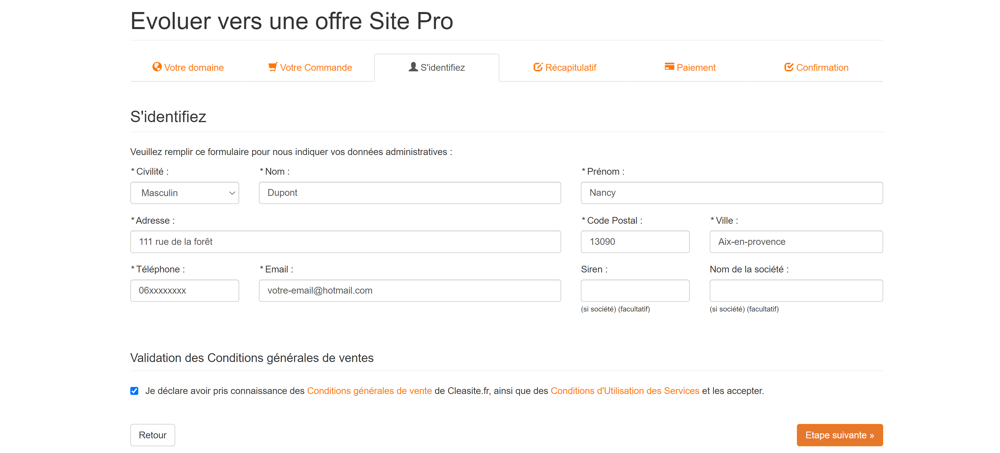Image resolution: width=1000 pixels, height=453 pixels.
Task: Click the check icon beside Confirmation
Action: tap(788, 67)
